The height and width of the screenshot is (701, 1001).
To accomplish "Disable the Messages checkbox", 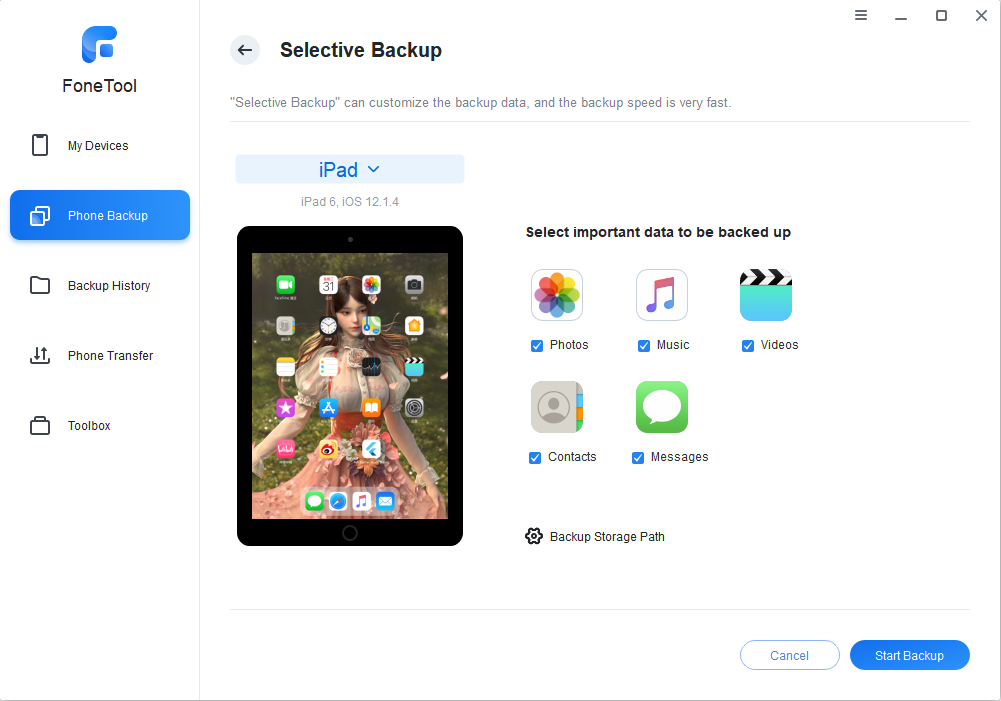I will tap(638, 458).
